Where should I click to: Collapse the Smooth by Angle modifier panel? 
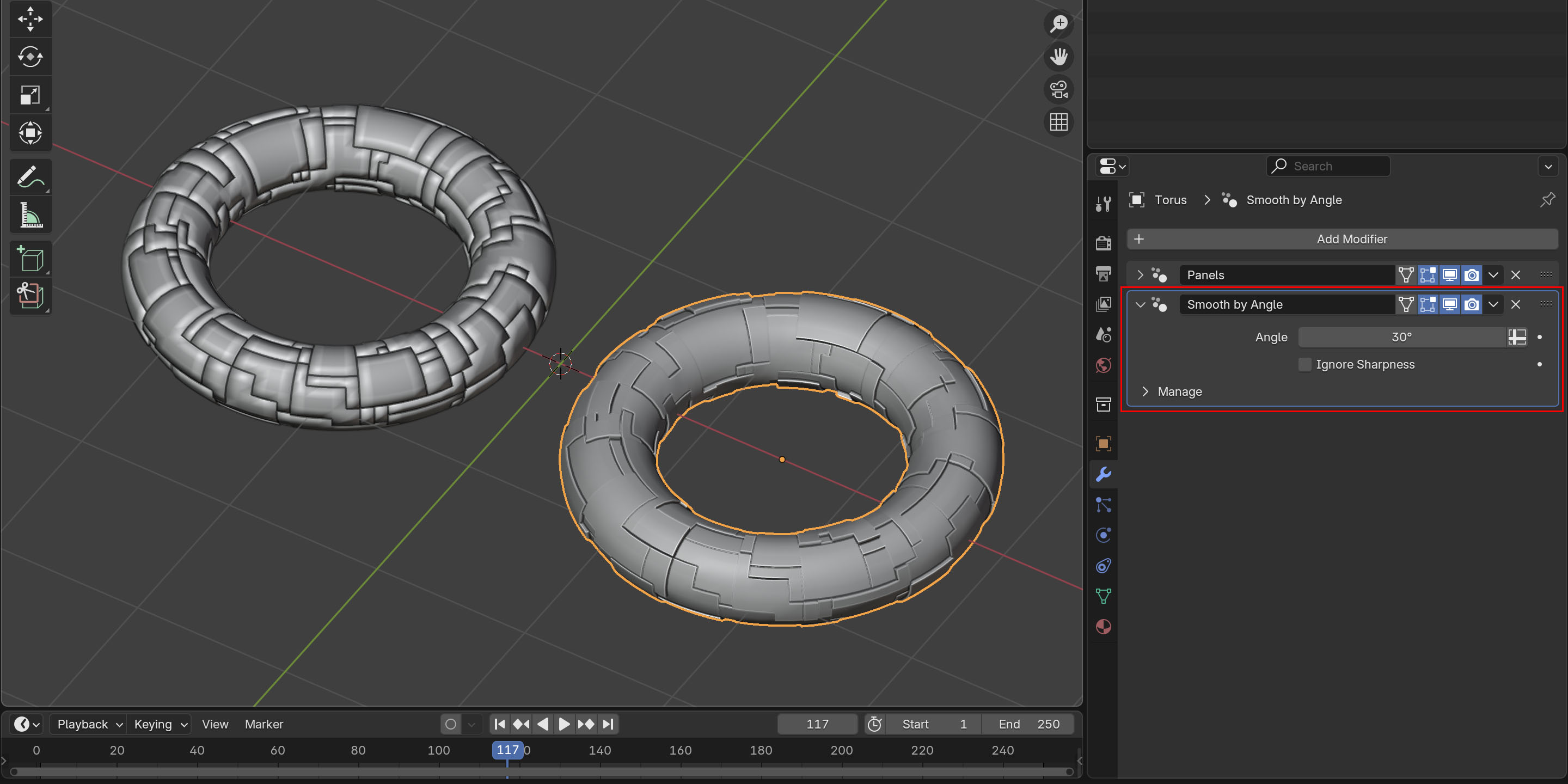point(1140,304)
